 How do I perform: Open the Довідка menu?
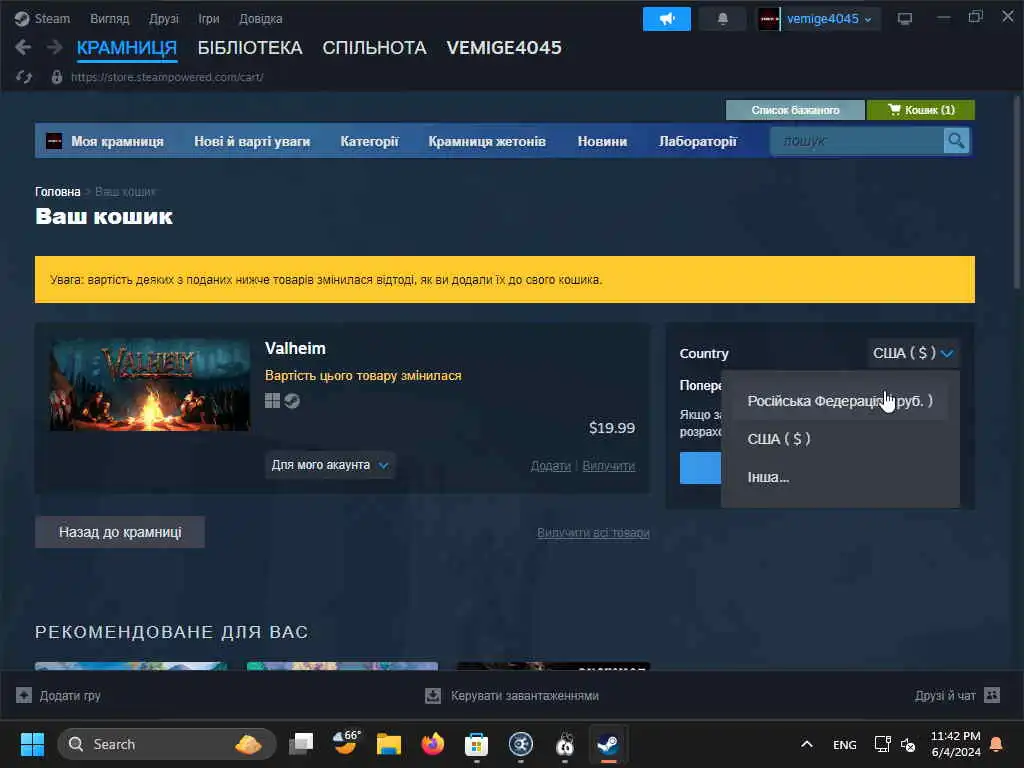click(x=261, y=19)
